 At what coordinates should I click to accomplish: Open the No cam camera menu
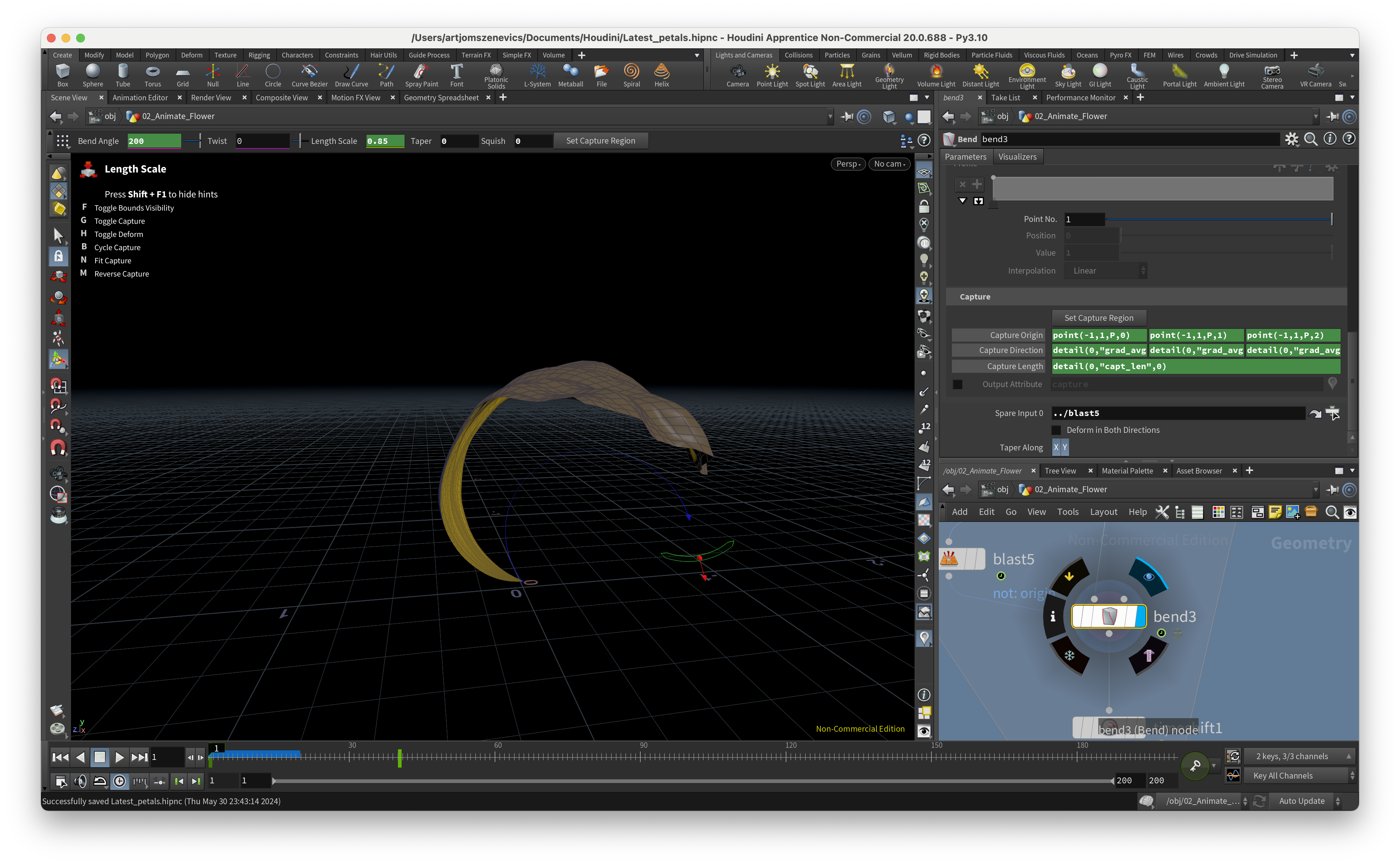coord(889,164)
